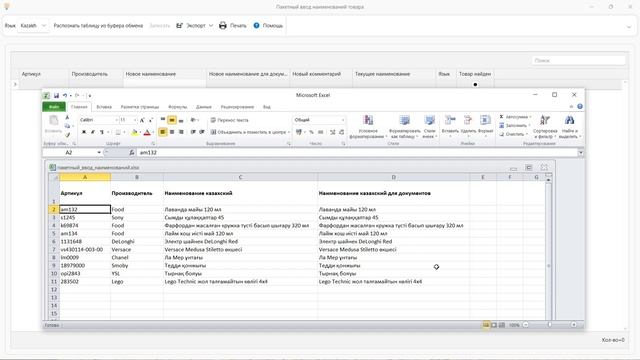Apply bold formatting in Excel ribbon
The height and width of the screenshot is (360, 640).
pos(84,132)
